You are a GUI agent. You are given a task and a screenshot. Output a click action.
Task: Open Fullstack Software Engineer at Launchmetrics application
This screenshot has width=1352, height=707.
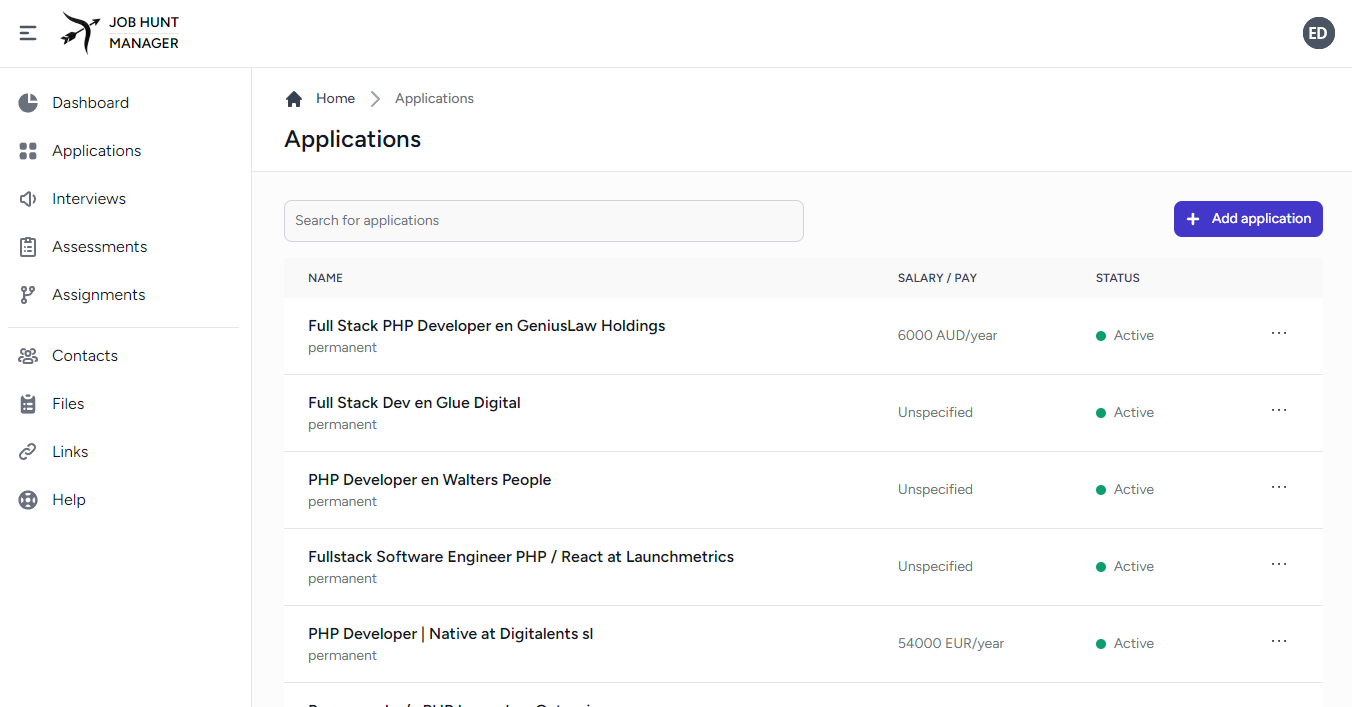click(x=521, y=557)
